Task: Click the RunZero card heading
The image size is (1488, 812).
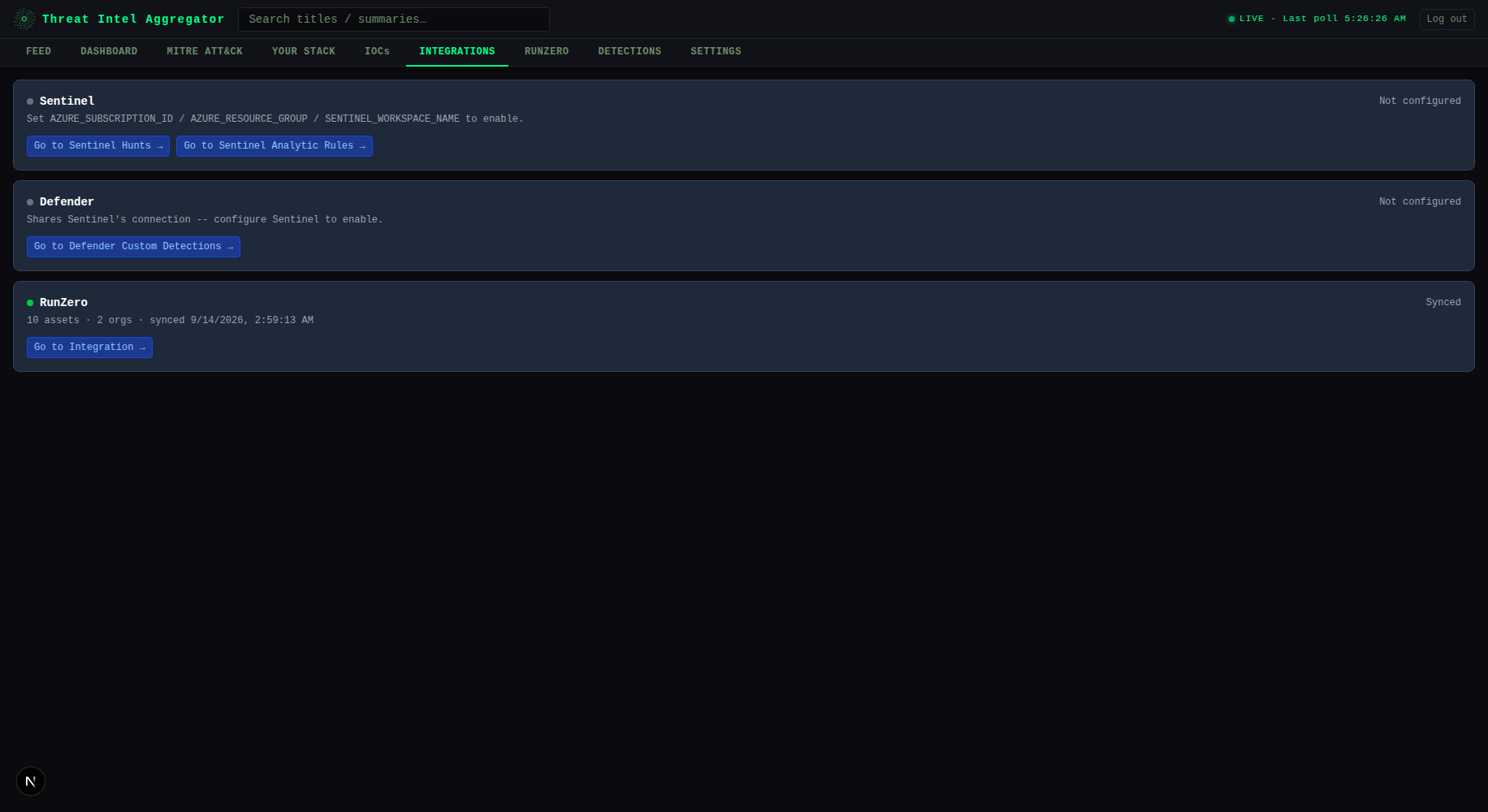Action: click(x=63, y=302)
